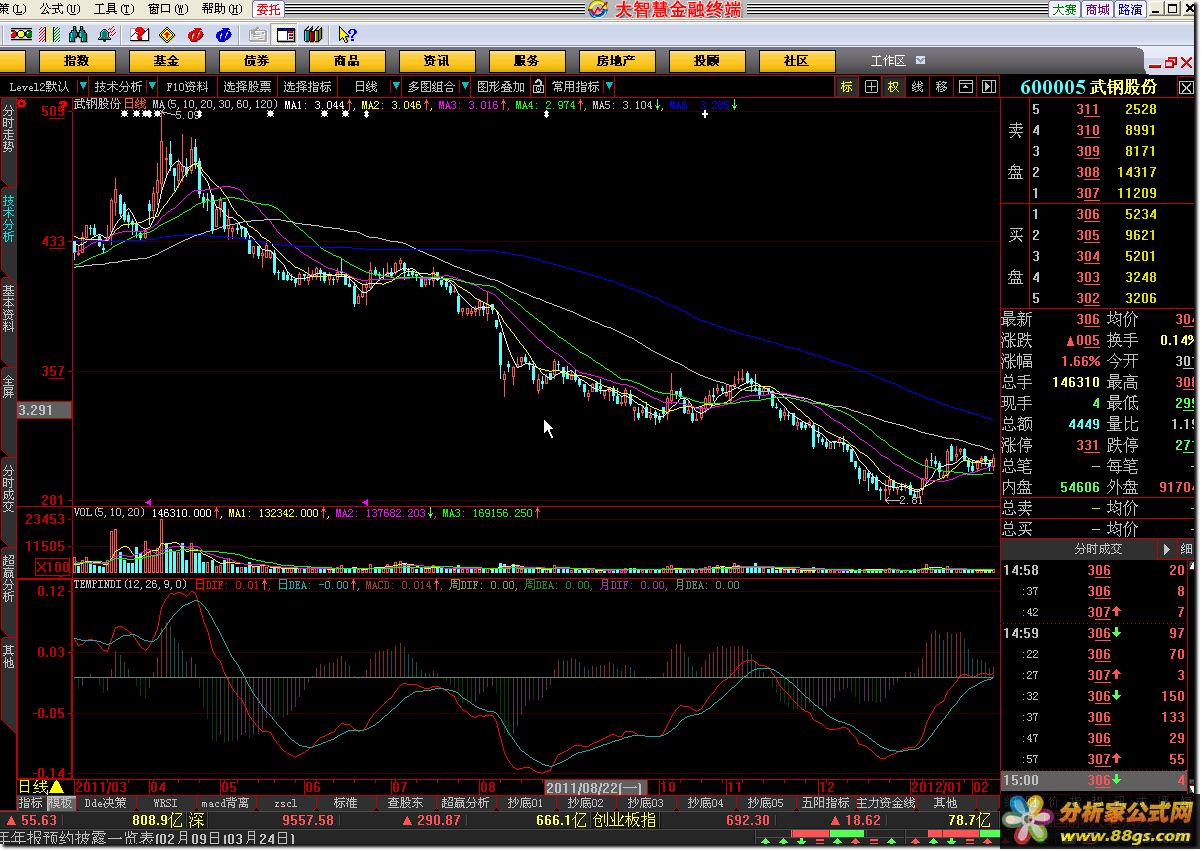Click the traffic light toolbar icon

[19, 34]
